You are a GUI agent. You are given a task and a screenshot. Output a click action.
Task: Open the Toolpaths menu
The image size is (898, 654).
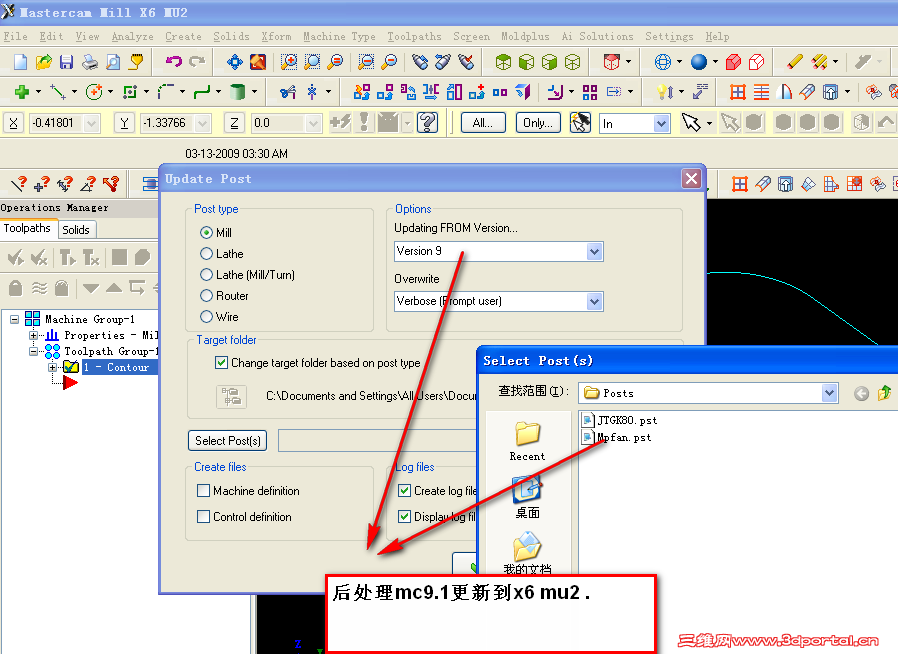pos(414,36)
